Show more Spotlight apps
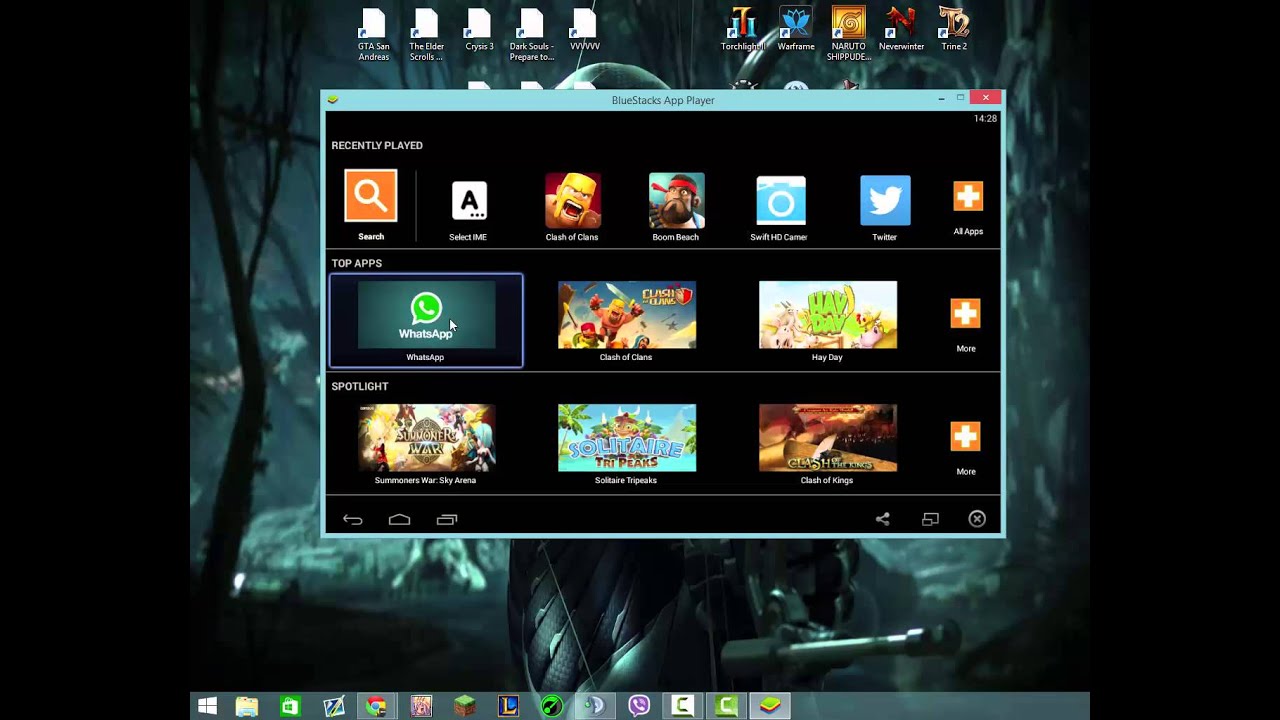The width and height of the screenshot is (1280, 720). point(965,437)
